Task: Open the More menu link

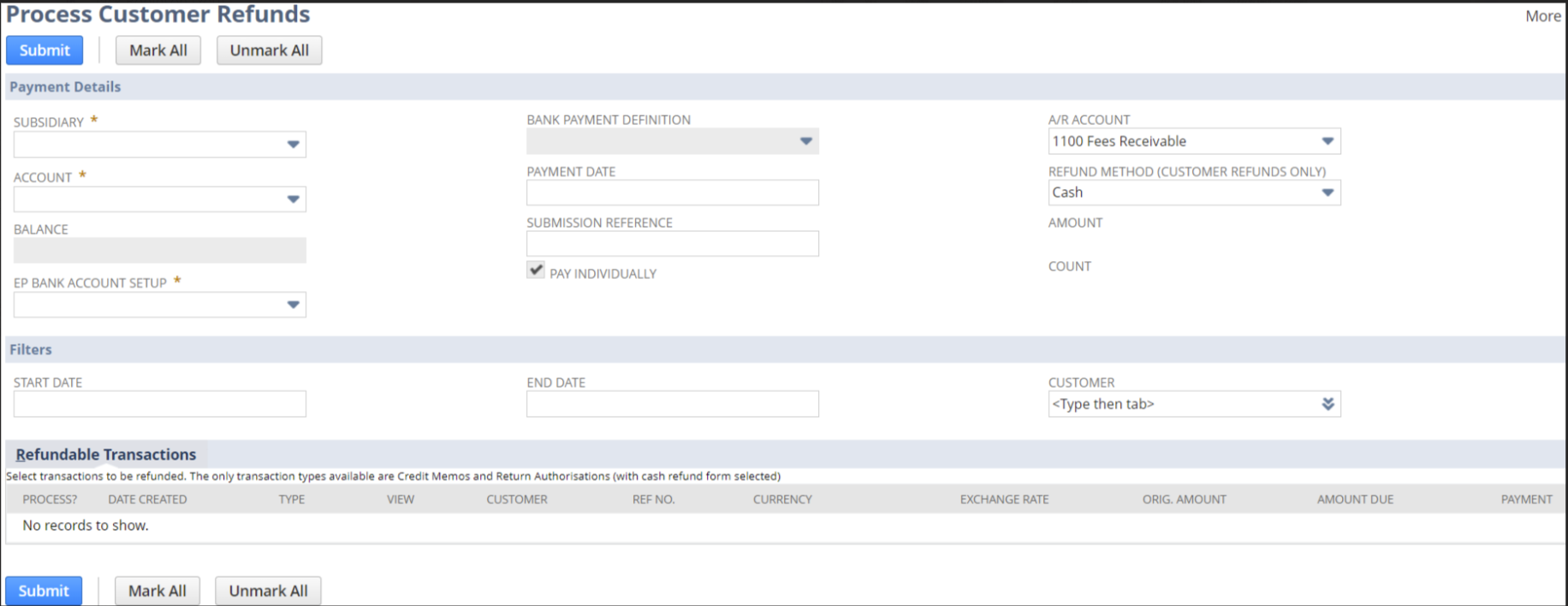Action: (x=1542, y=16)
